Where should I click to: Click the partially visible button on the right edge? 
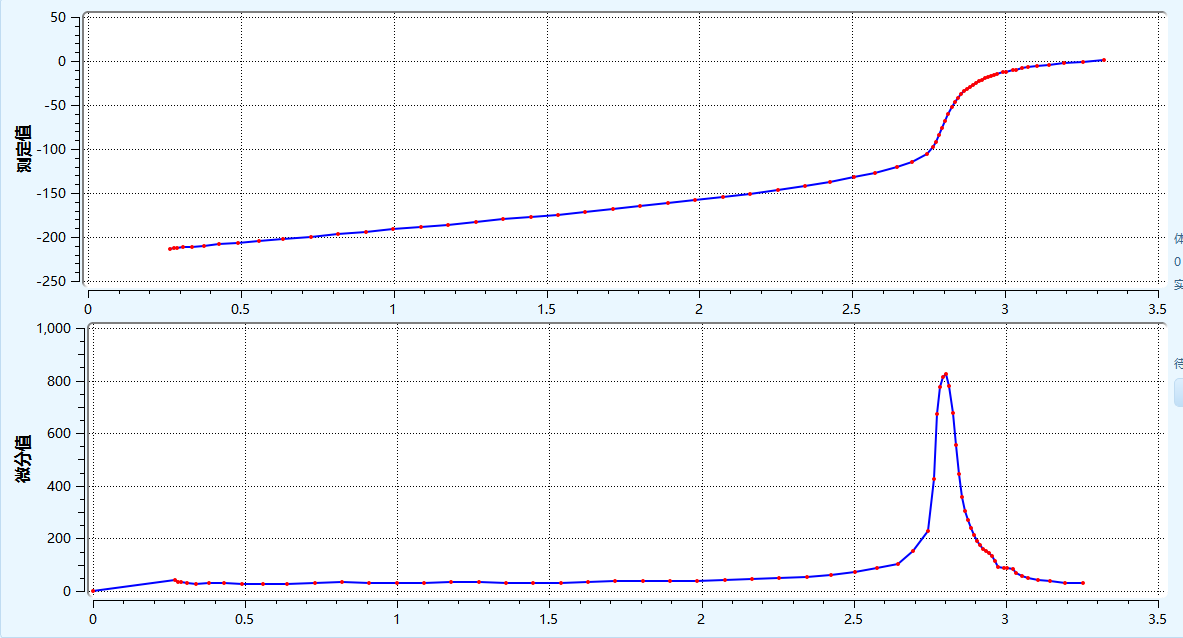coord(1178,393)
